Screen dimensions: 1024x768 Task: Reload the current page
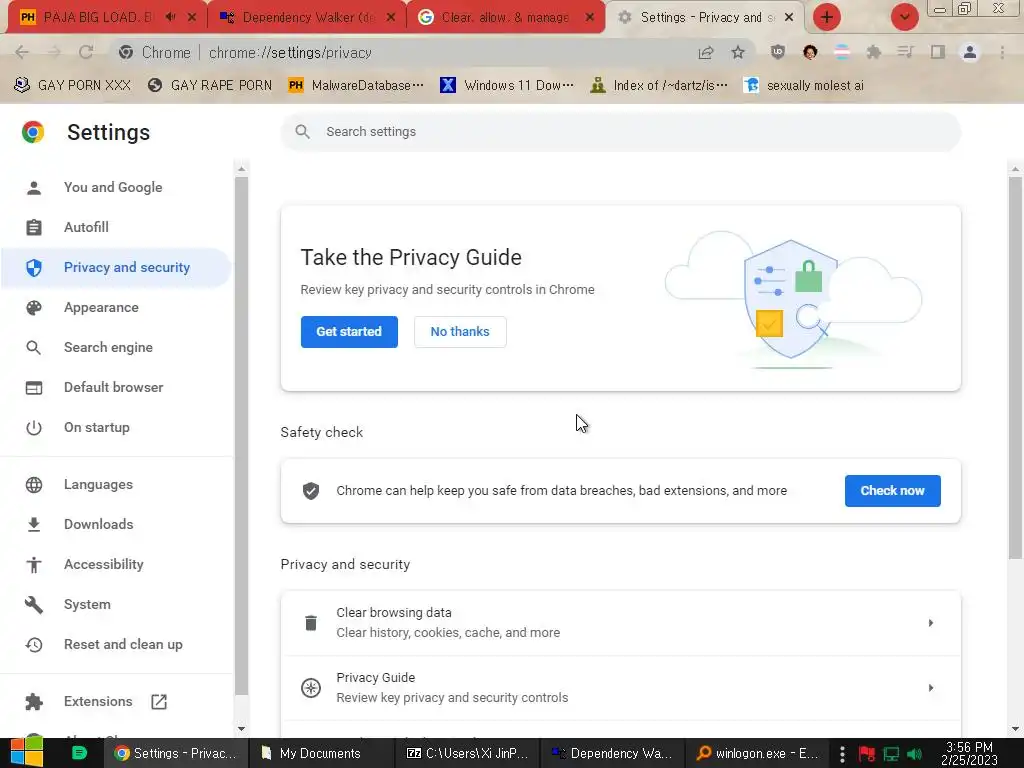tap(86, 52)
